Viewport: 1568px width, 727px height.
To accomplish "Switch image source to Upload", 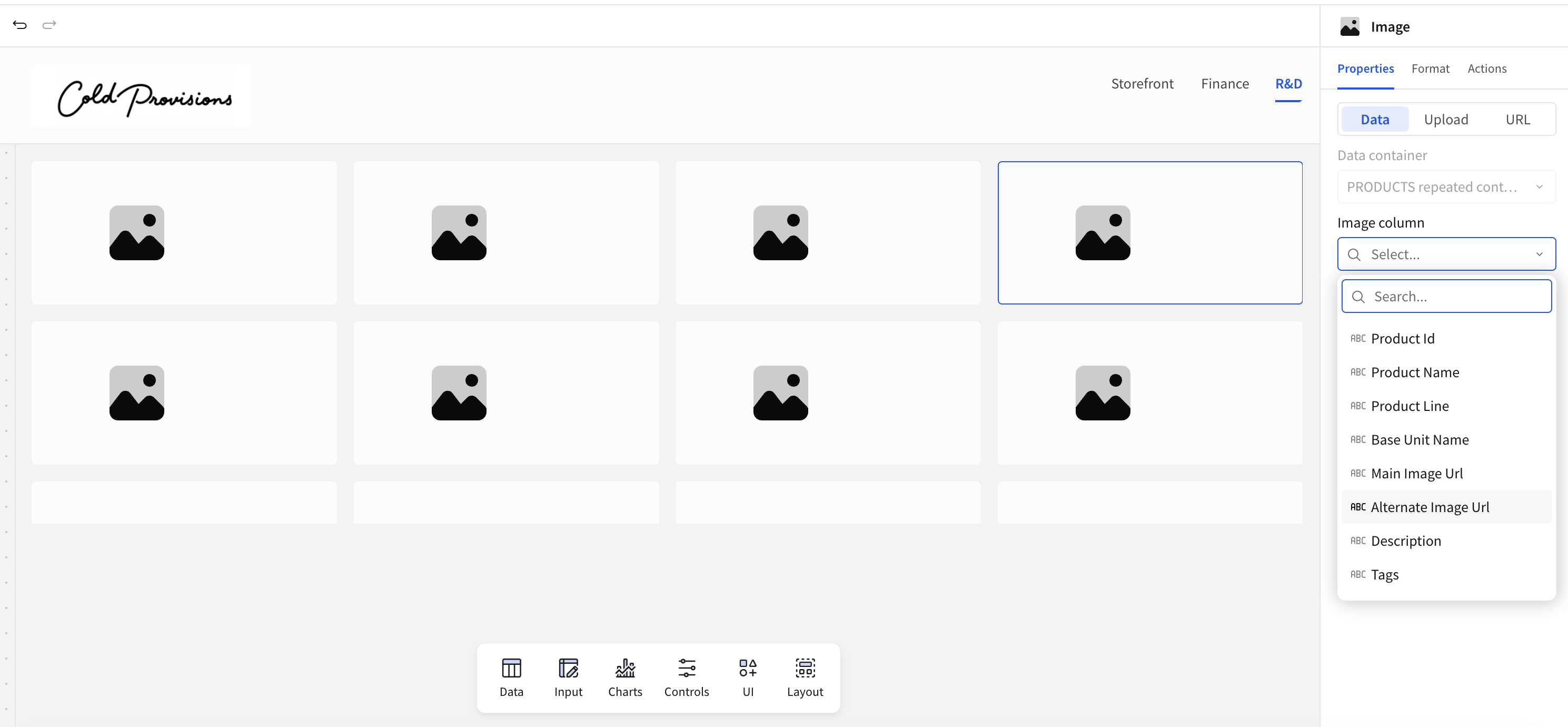I will tap(1446, 120).
